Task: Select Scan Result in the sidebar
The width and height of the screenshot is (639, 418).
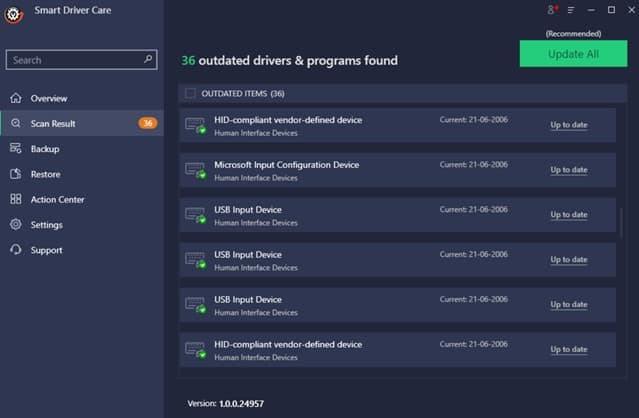Action: click(x=82, y=123)
